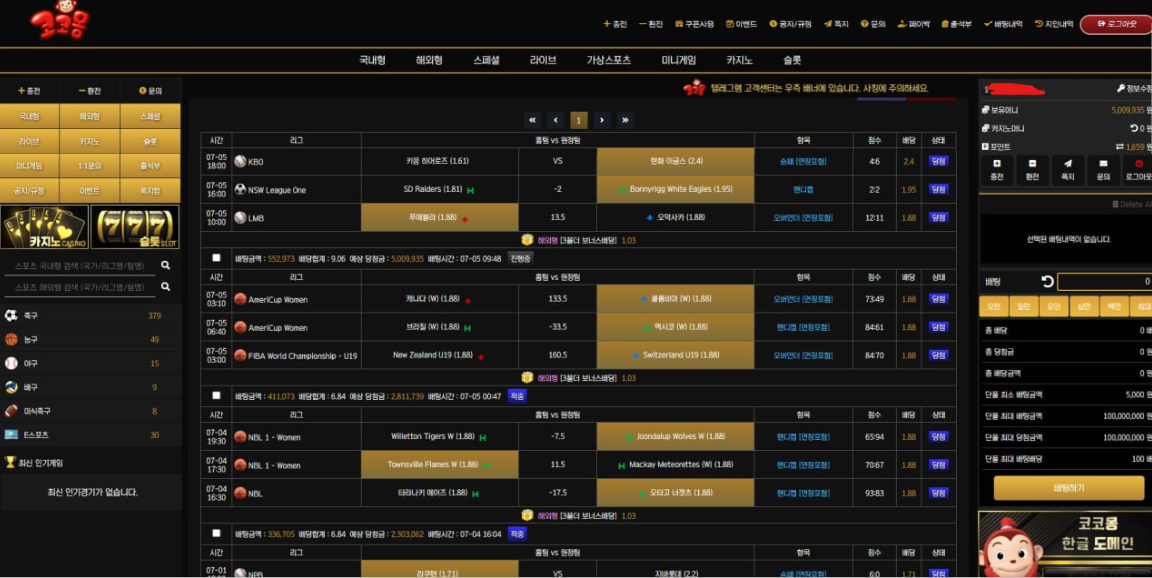Click the reset arrow icon beside betting amount
Viewport: 1152px width, 578px height.
[x=1047, y=282]
